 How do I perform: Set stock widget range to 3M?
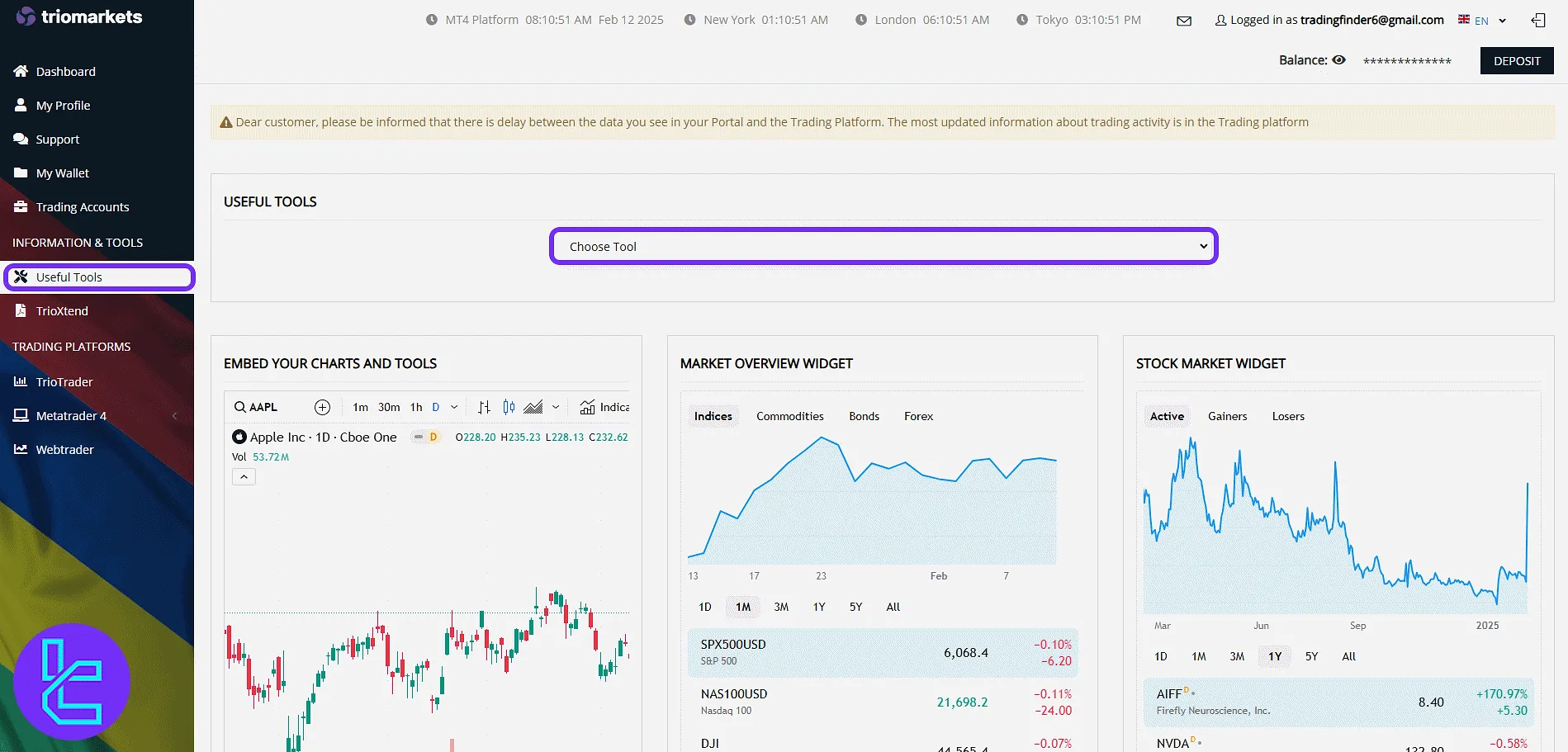pyautogui.click(x=1237, y=656)
